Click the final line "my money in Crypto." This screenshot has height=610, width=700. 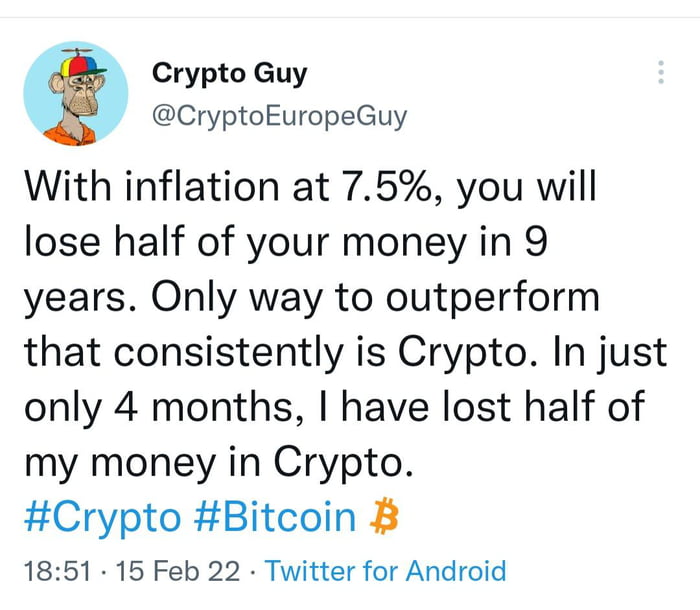click(216, 462)
